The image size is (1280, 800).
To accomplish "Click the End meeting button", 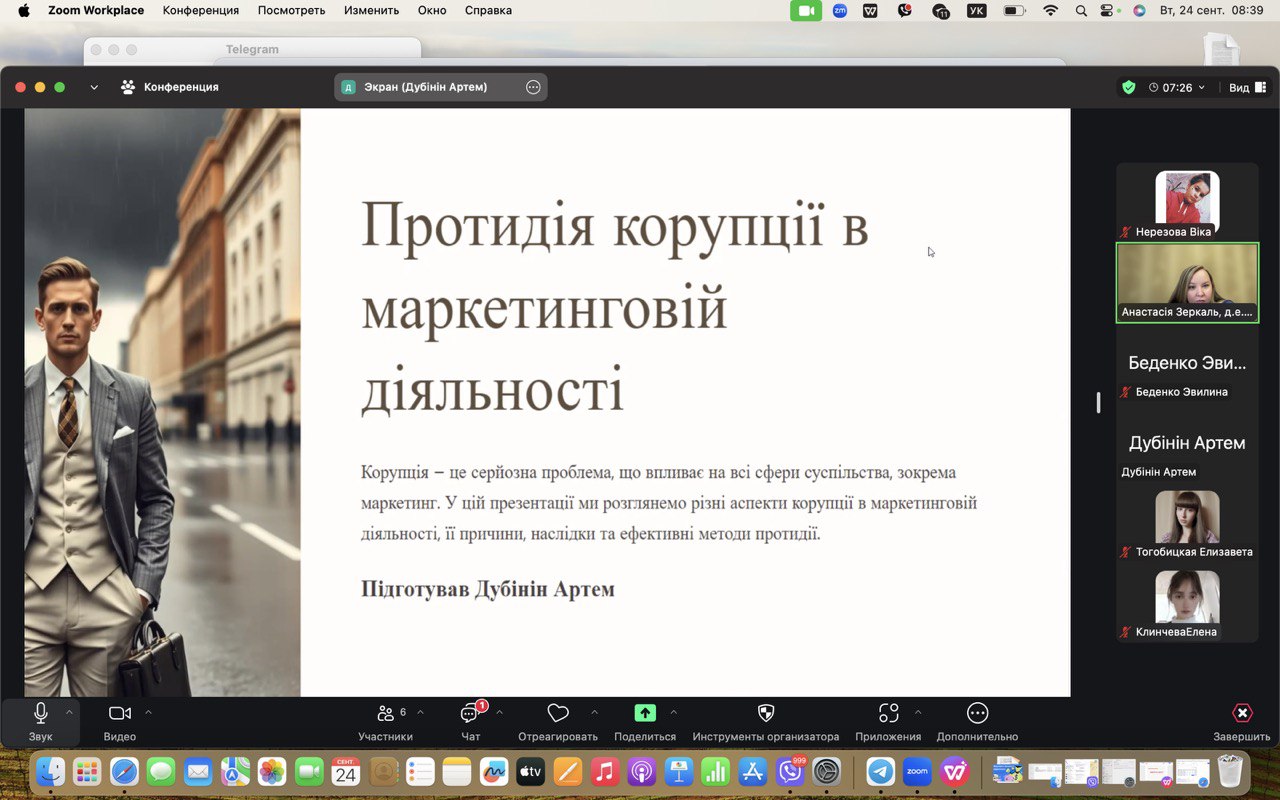I will coord(1242,714).
